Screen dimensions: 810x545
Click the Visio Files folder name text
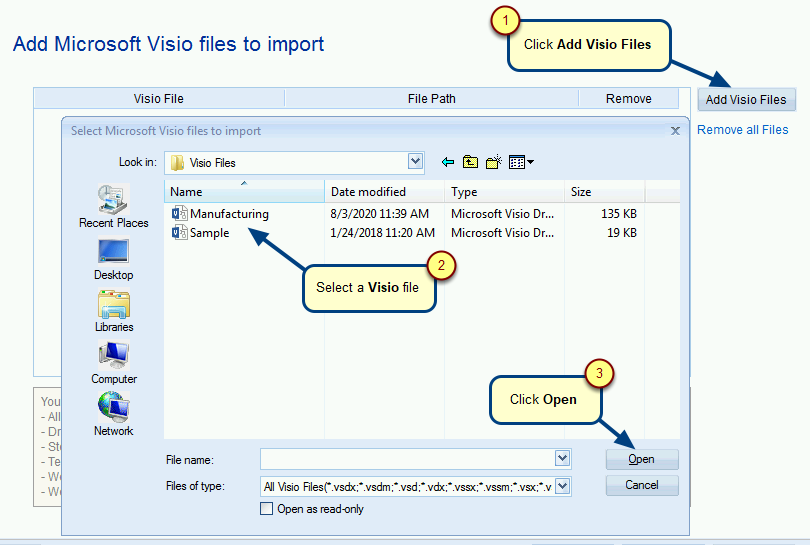coord(212,163)
